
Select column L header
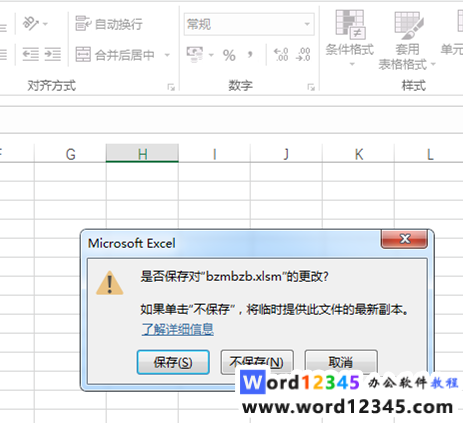[429, 154]
